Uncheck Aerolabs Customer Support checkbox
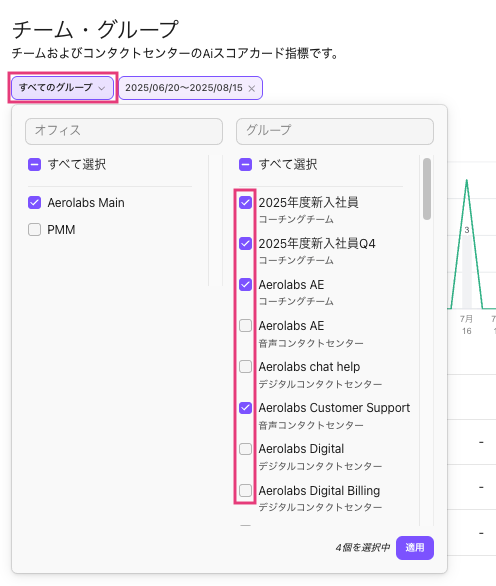 pos(245,407)
